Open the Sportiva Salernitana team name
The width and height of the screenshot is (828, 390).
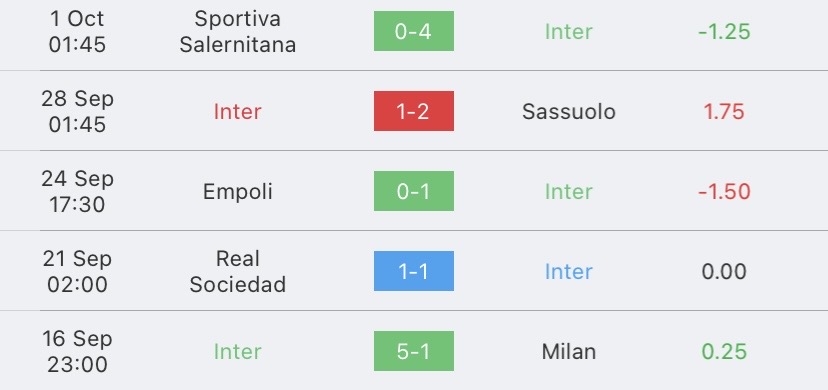[238, 32]
